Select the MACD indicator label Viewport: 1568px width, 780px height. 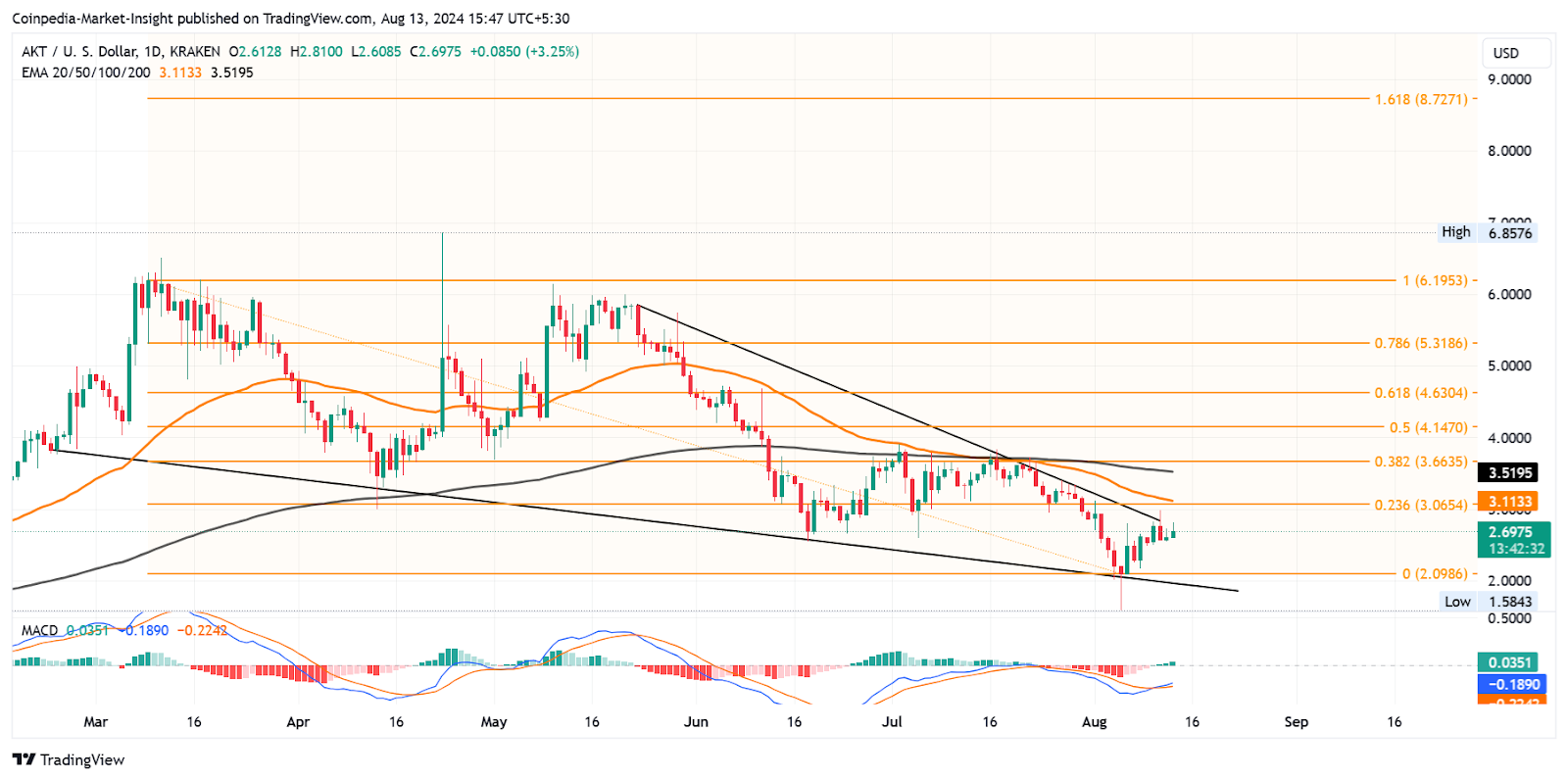(x=40, y=630)
